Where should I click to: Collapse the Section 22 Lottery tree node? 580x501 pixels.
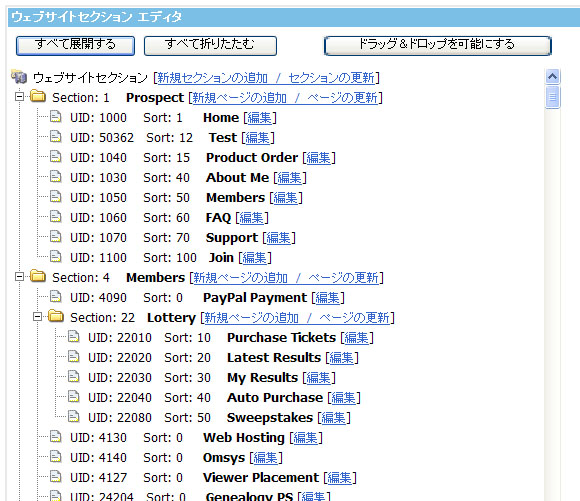[x=37, y=317]
